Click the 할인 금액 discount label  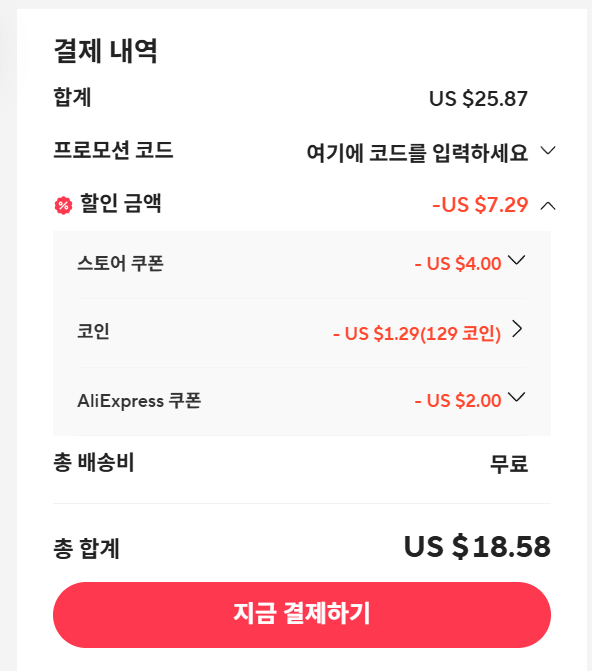(121, 203)
